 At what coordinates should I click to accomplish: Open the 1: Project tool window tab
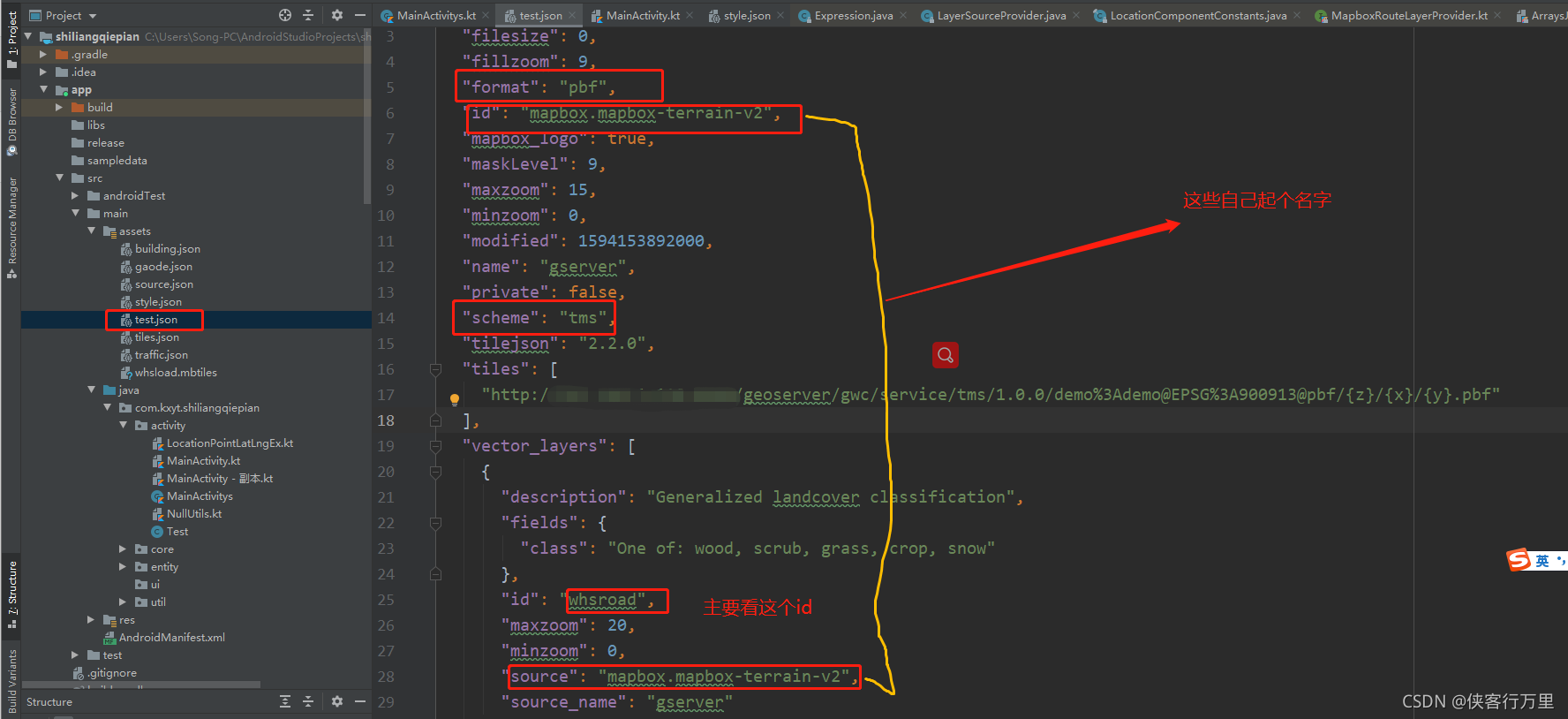pyautogui.click(x=11, y=40)
